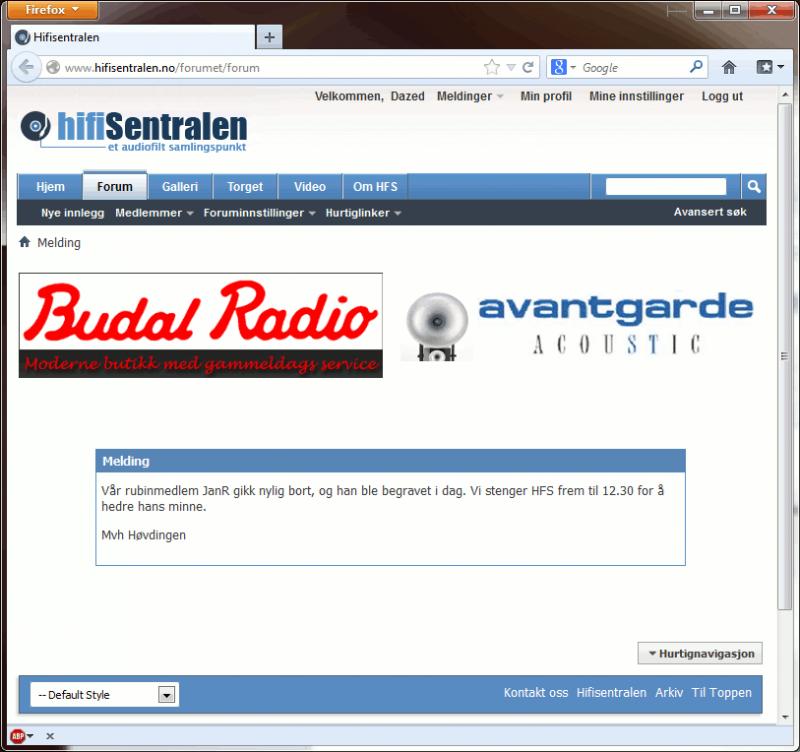The image size is (800, 752).
Task: Click the scrollbar up arrow
Action: click(785, 95)
